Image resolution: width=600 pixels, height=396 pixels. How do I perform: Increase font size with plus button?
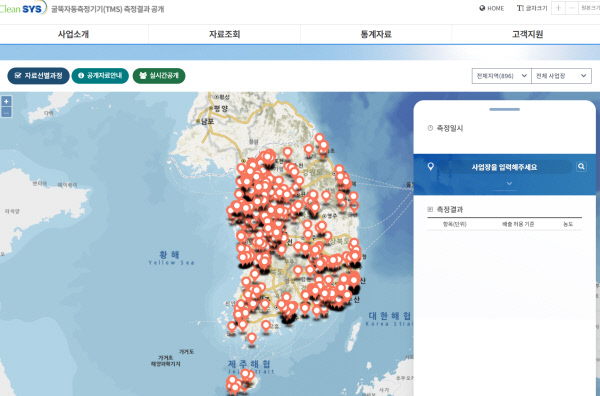(558, 8)
